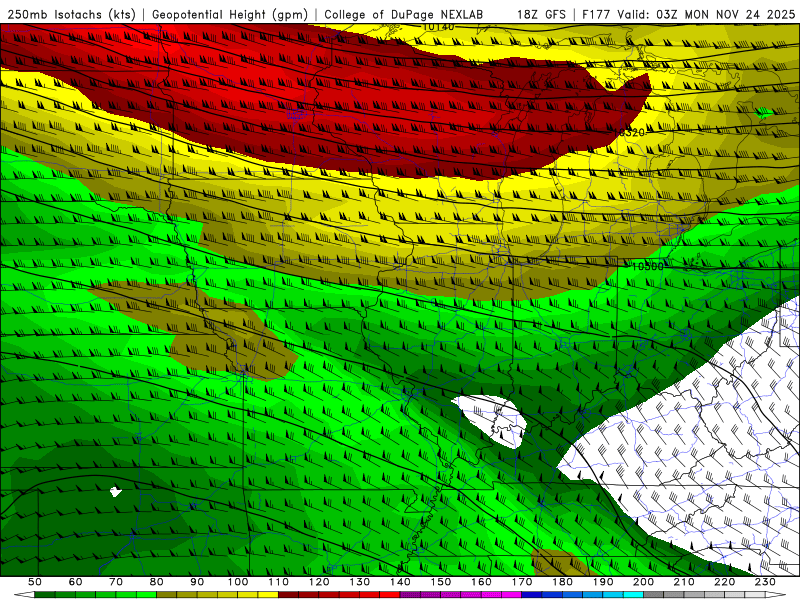800x600 pixels.
Task: Click the 10320 height contour label
Action: click(629, 133)
